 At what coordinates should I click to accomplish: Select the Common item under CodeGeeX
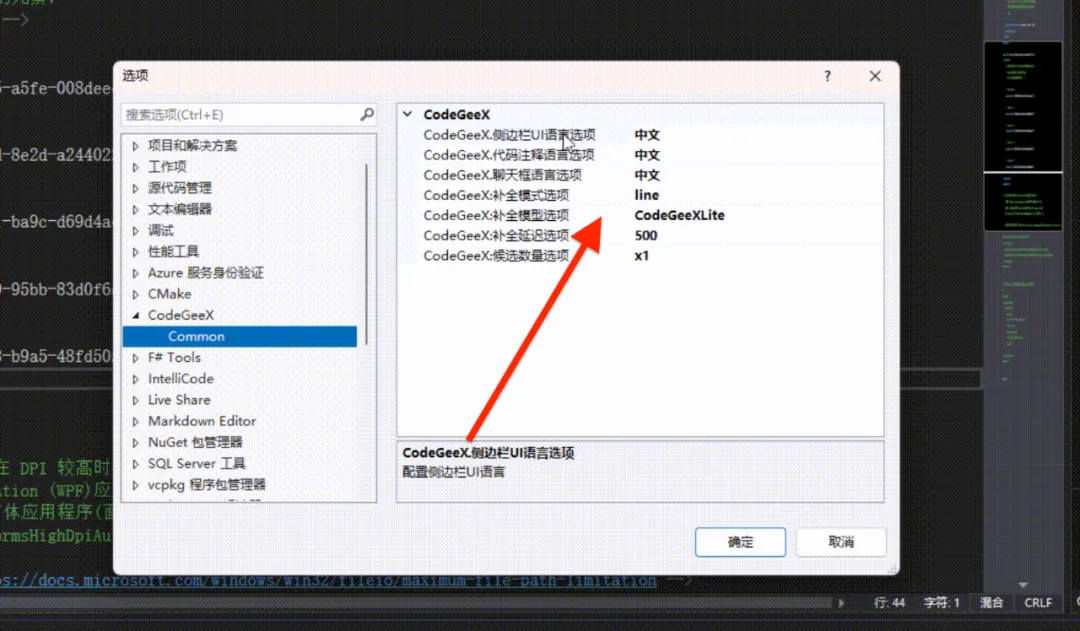(240, 336)
